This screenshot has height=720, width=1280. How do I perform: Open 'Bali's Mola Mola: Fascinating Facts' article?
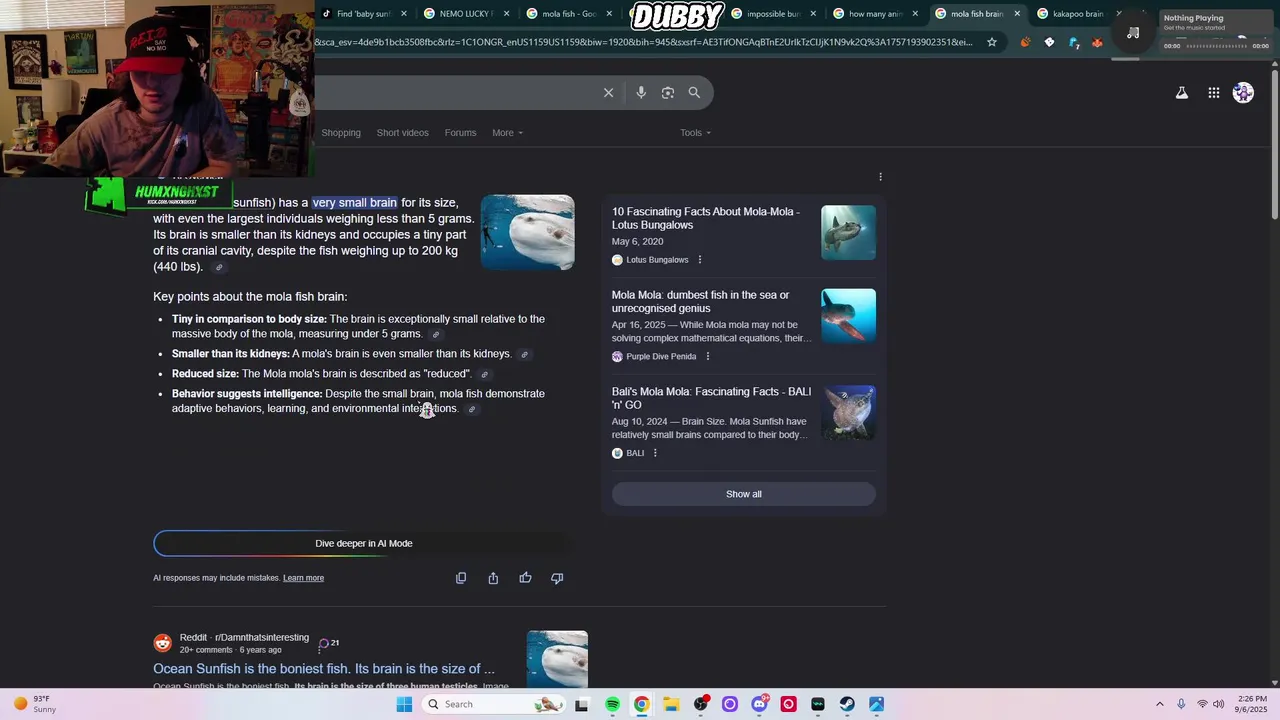711,398
